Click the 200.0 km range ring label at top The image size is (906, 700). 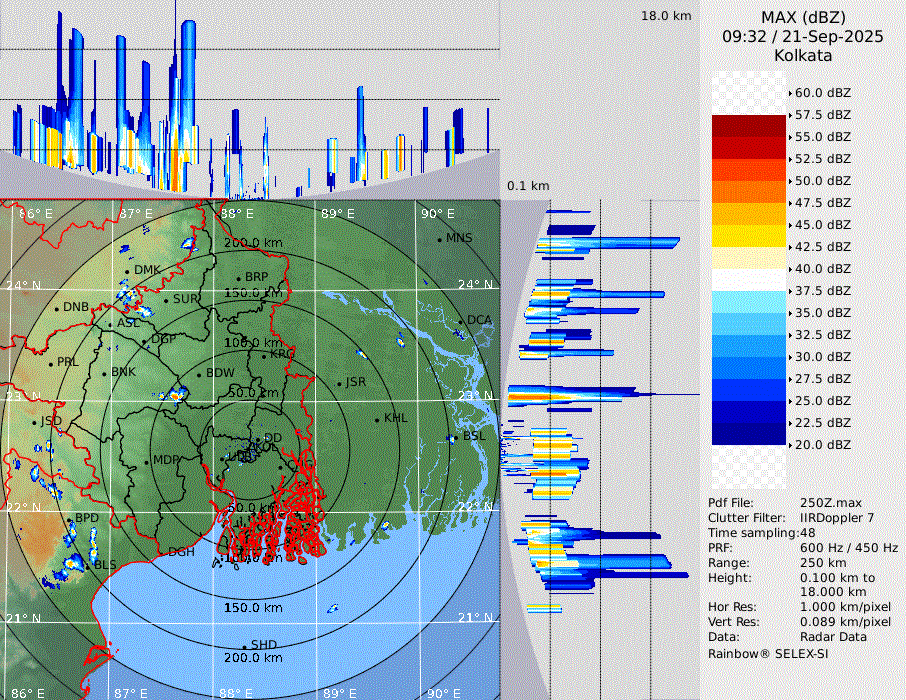pyautogui.click(x=253, y=243)
